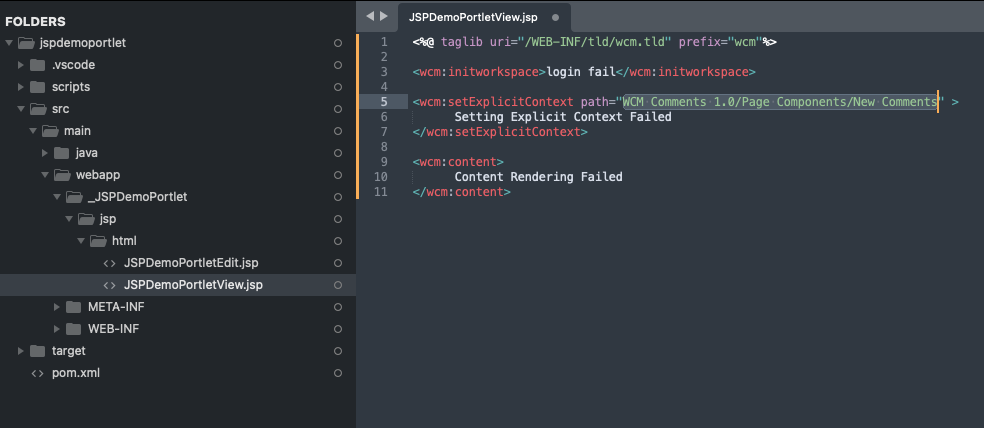This screenshot has width=984, height=428.
Task: Click line number 11 in gutter
Action: coord(381,191)
